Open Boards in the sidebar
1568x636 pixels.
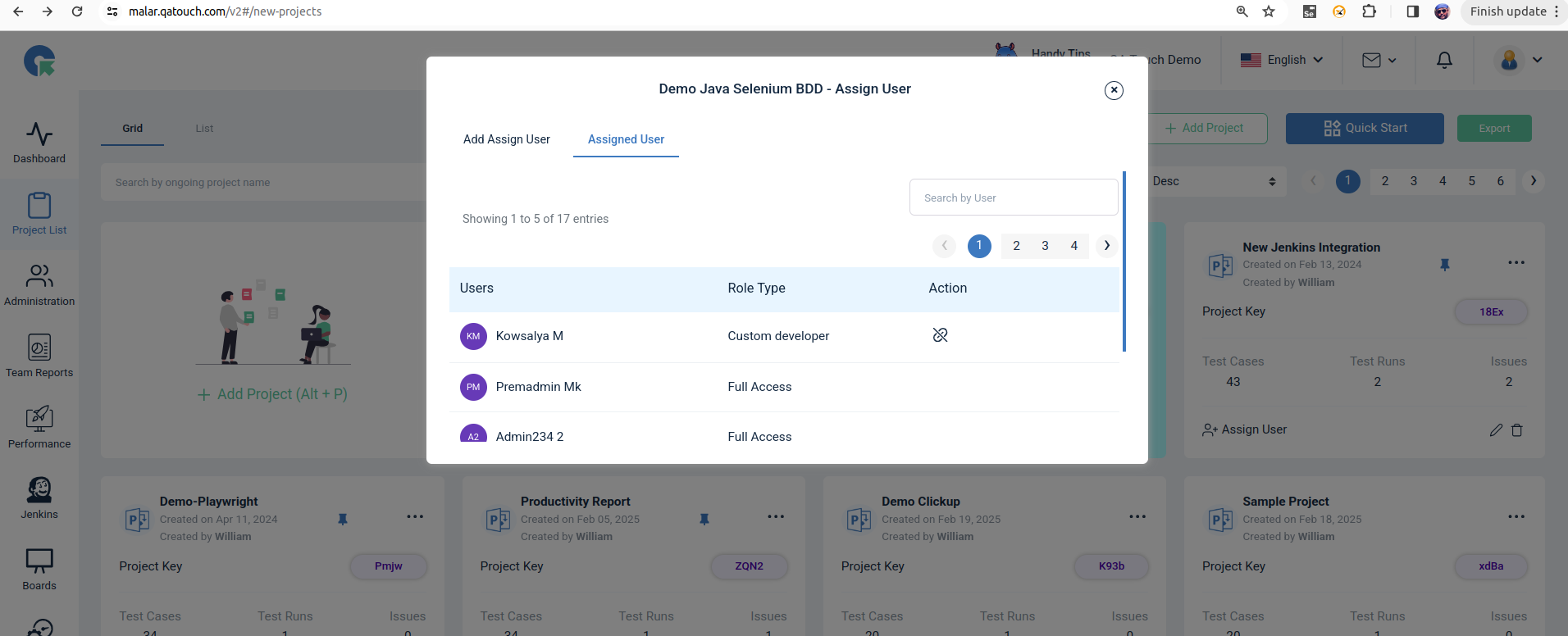pos(39,570)
